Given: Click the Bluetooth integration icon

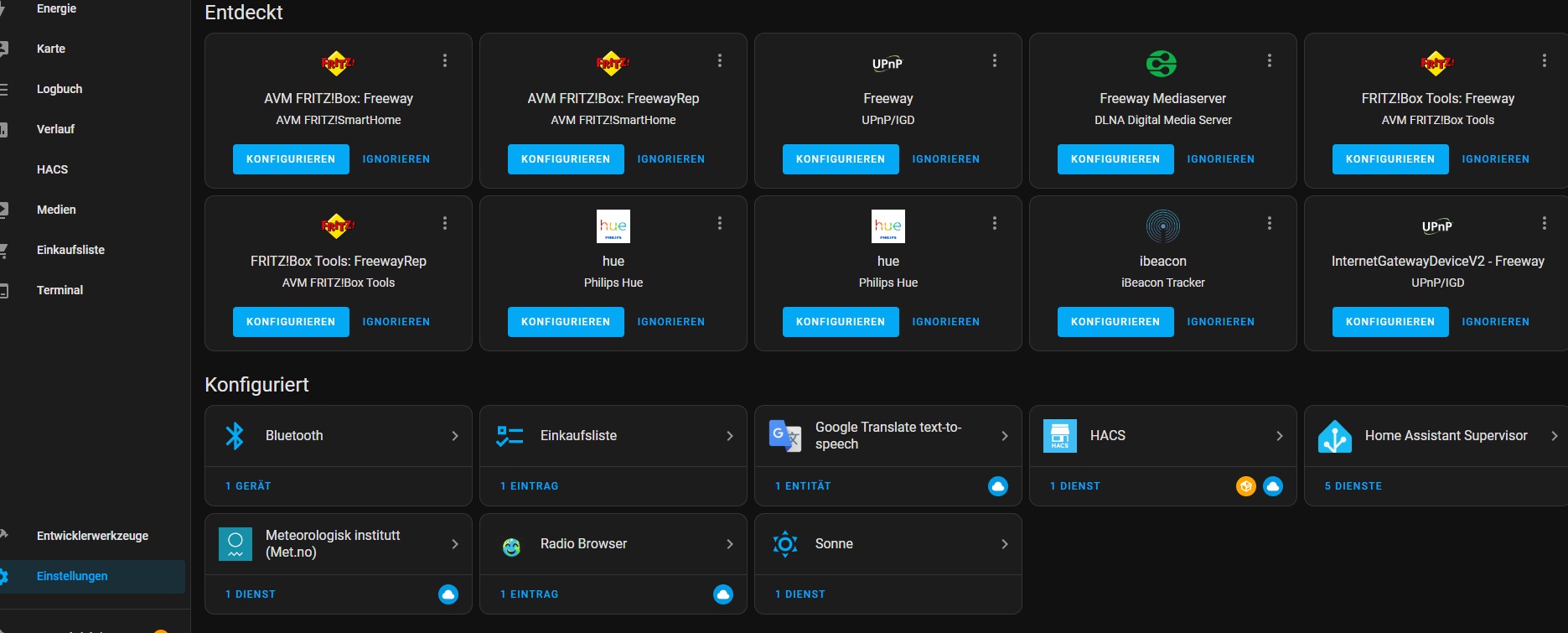Looking at the screenshot, I should (235, 436).
